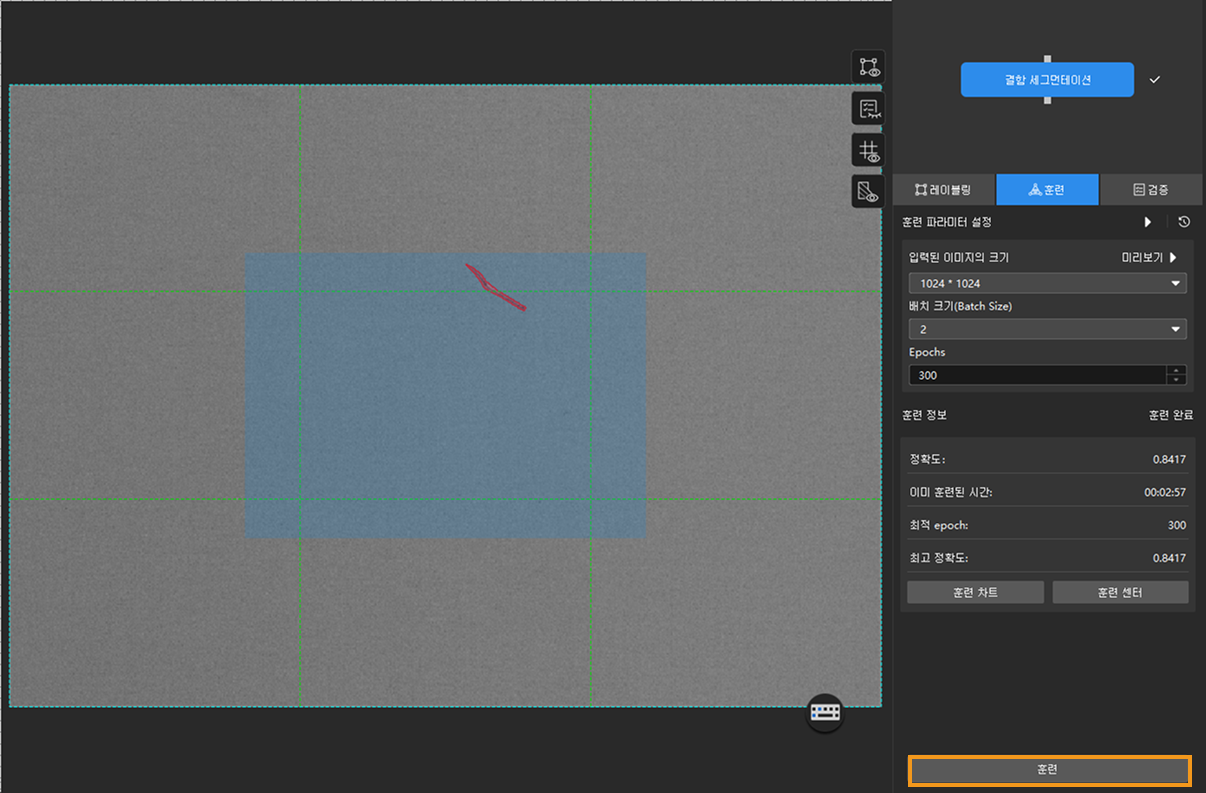Image resolution: width=1206 pixels, height=793 pixels.
Task: Select the red defect annotation on image
Action: pyautogui.click(x=495, y=287)
